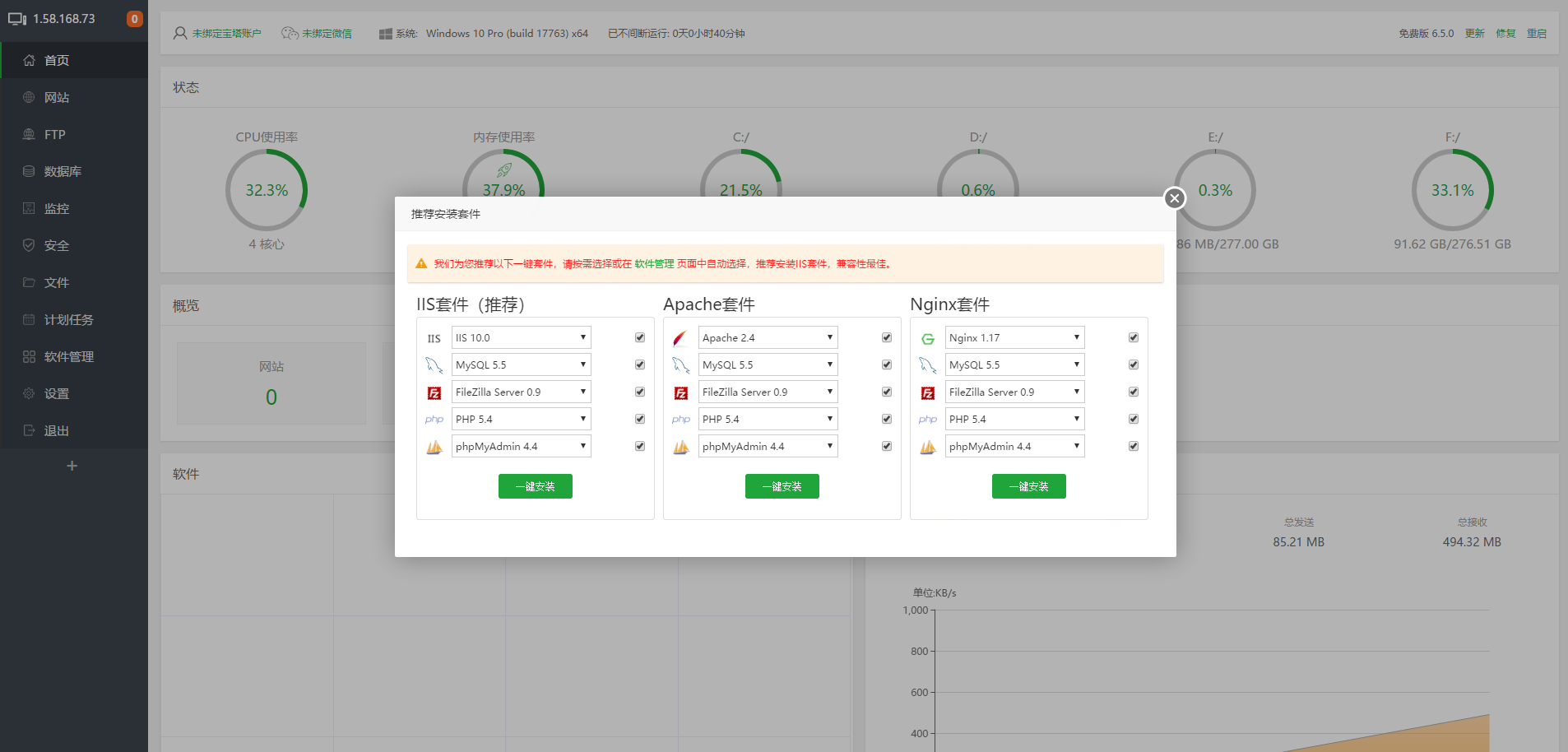This screenshot has width=1568, height=752.
Task: Click FileZilla icon in Nginx suite
Action: tap(928, 392)
